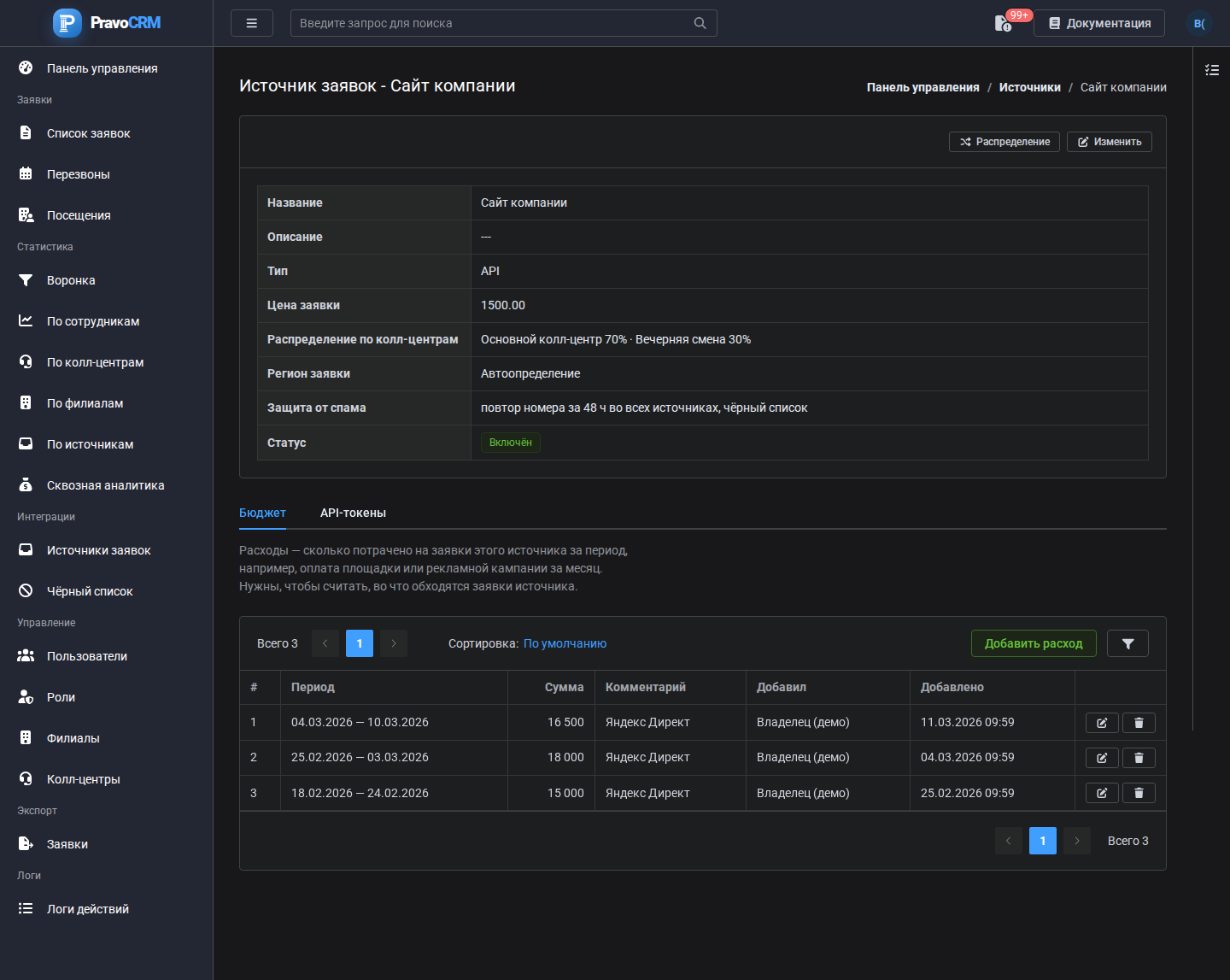Toggle sidebar with hamburger menu button
Screen dimensions: 1230x980
pos(252,23)
